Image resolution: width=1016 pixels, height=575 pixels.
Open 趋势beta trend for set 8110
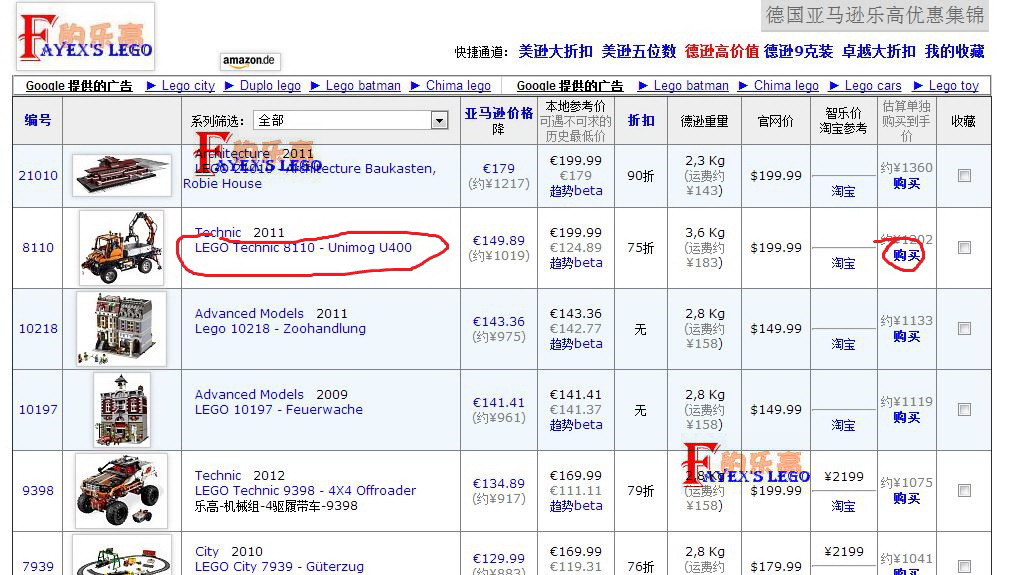(576, 263)
